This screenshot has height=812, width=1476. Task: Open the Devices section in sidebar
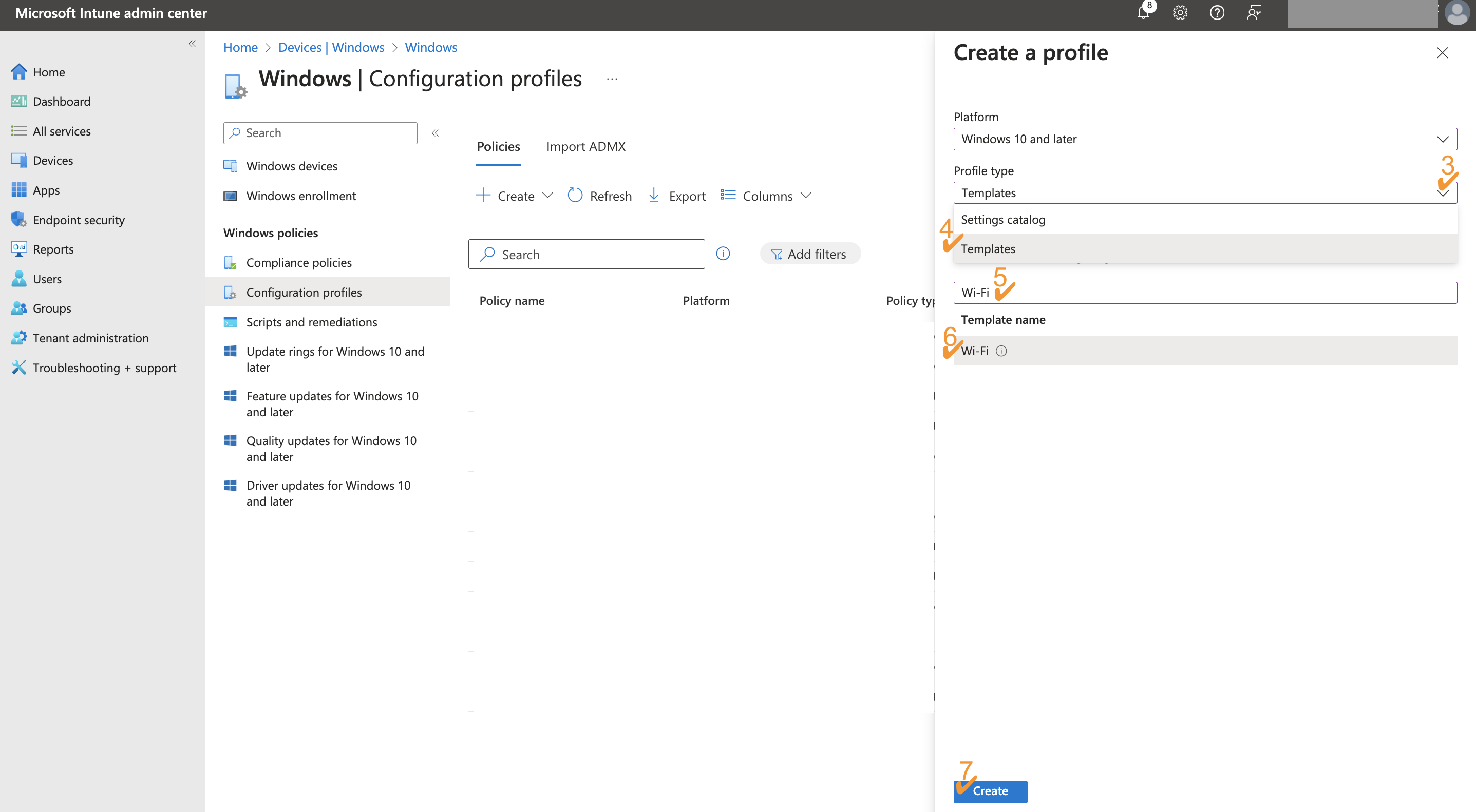53,160
